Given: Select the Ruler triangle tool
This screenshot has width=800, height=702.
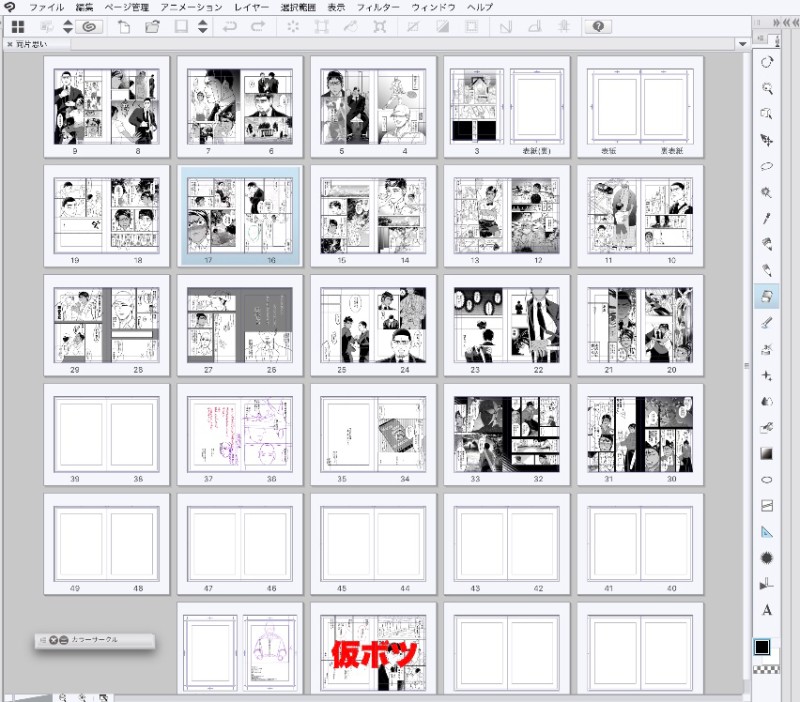Looking at the screenshot, I should click(766, 532).
